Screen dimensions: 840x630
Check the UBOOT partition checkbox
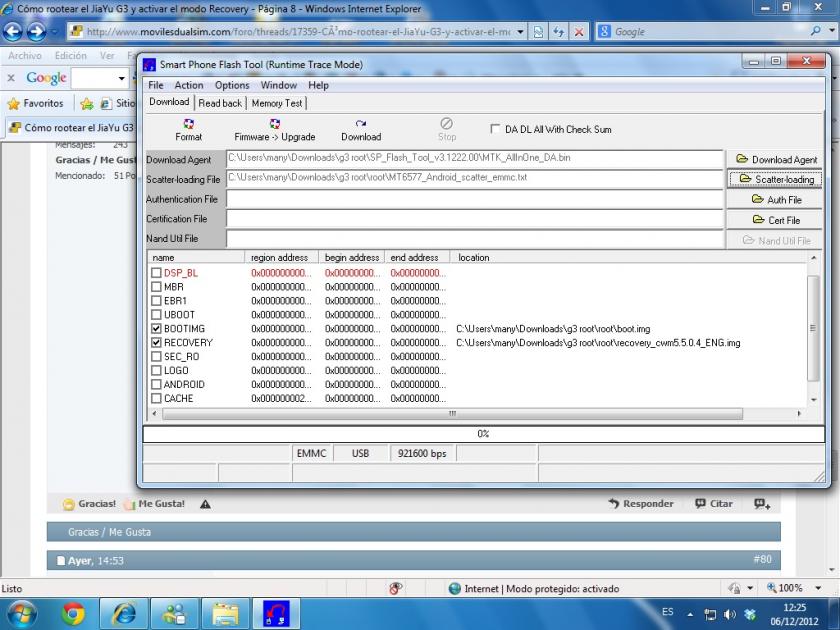point(156,314)
